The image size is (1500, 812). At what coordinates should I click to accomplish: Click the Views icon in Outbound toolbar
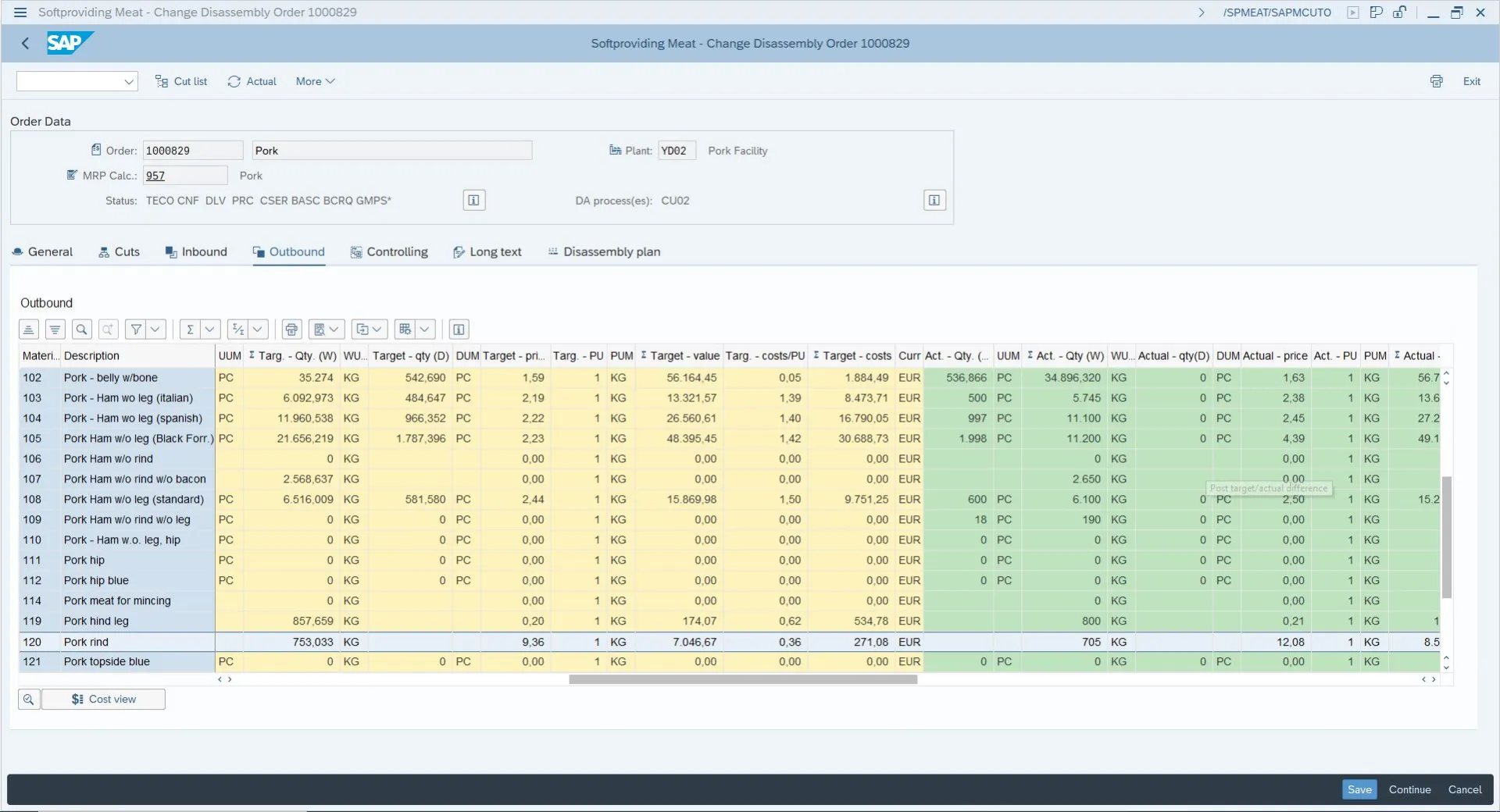click(319, 329)
